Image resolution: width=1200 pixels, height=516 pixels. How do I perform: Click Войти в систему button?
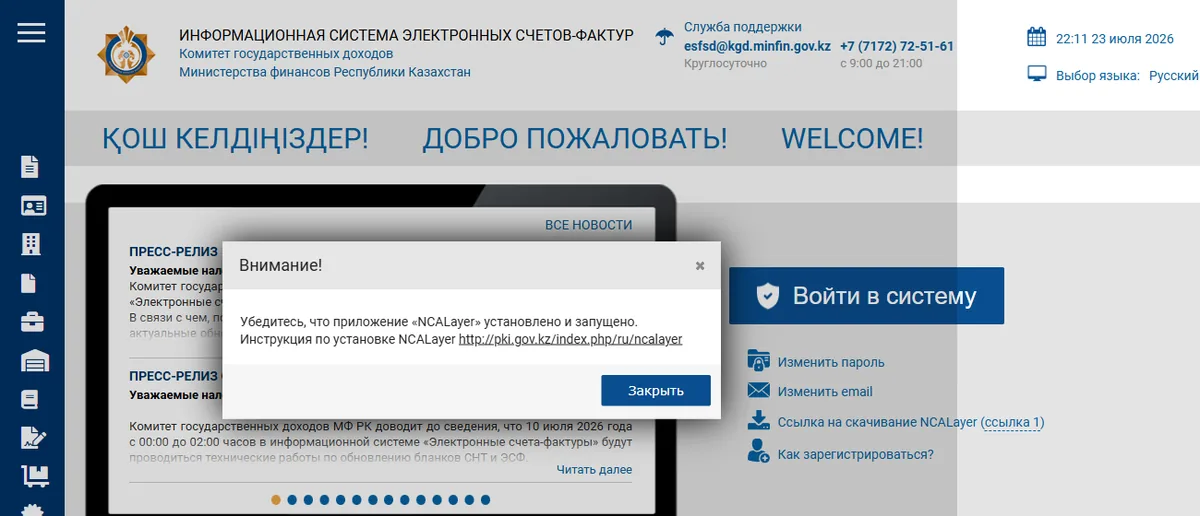(866, 296)
